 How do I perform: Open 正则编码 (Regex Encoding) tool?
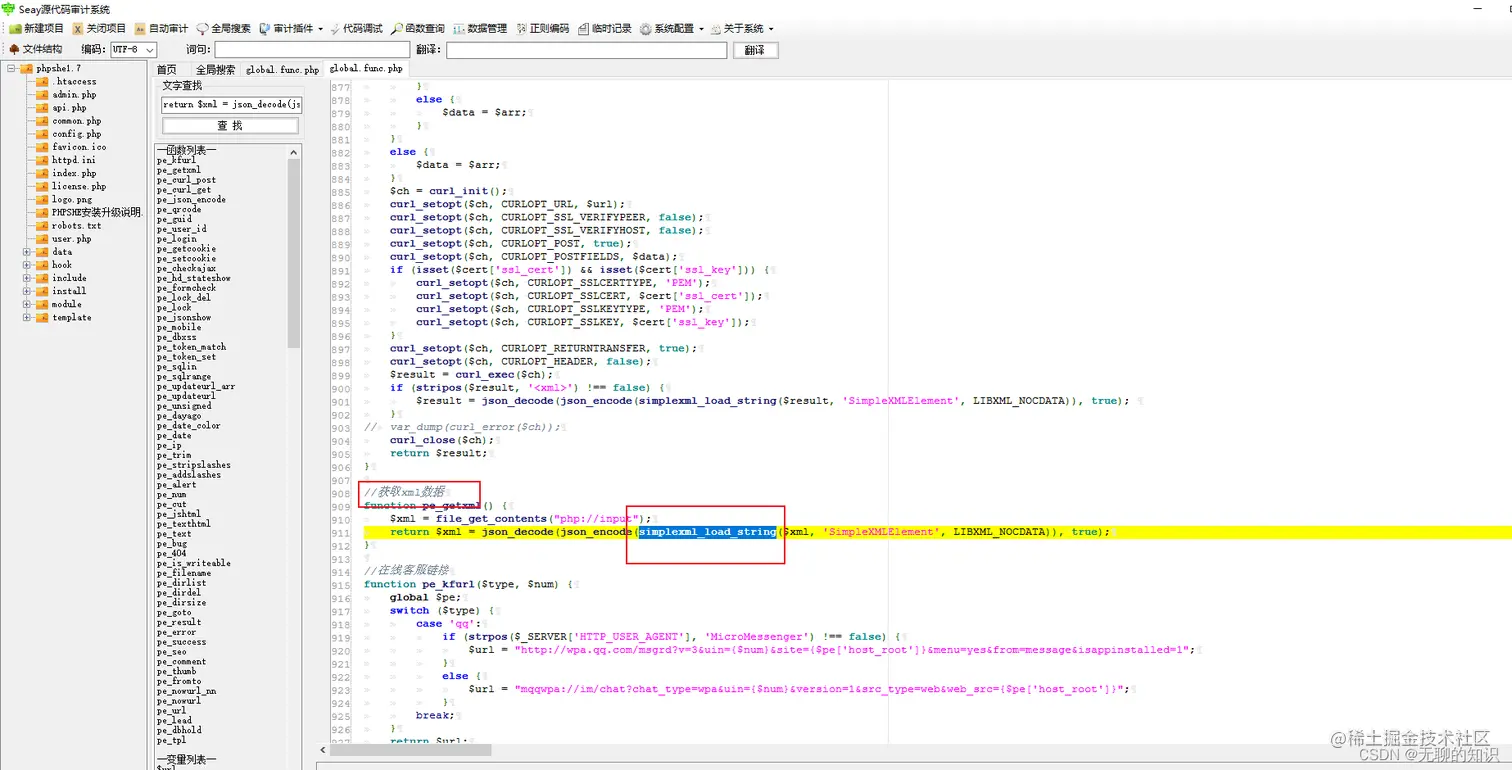coord(542,29)
